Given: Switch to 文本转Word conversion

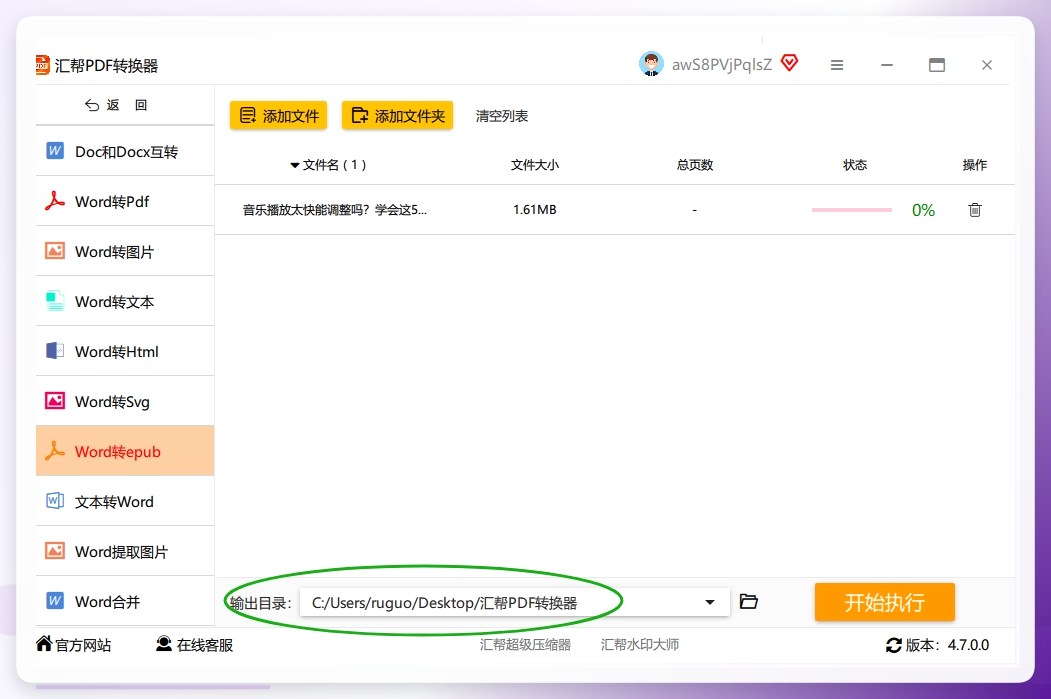Looking at the screenshot, I should coord(125,501).
